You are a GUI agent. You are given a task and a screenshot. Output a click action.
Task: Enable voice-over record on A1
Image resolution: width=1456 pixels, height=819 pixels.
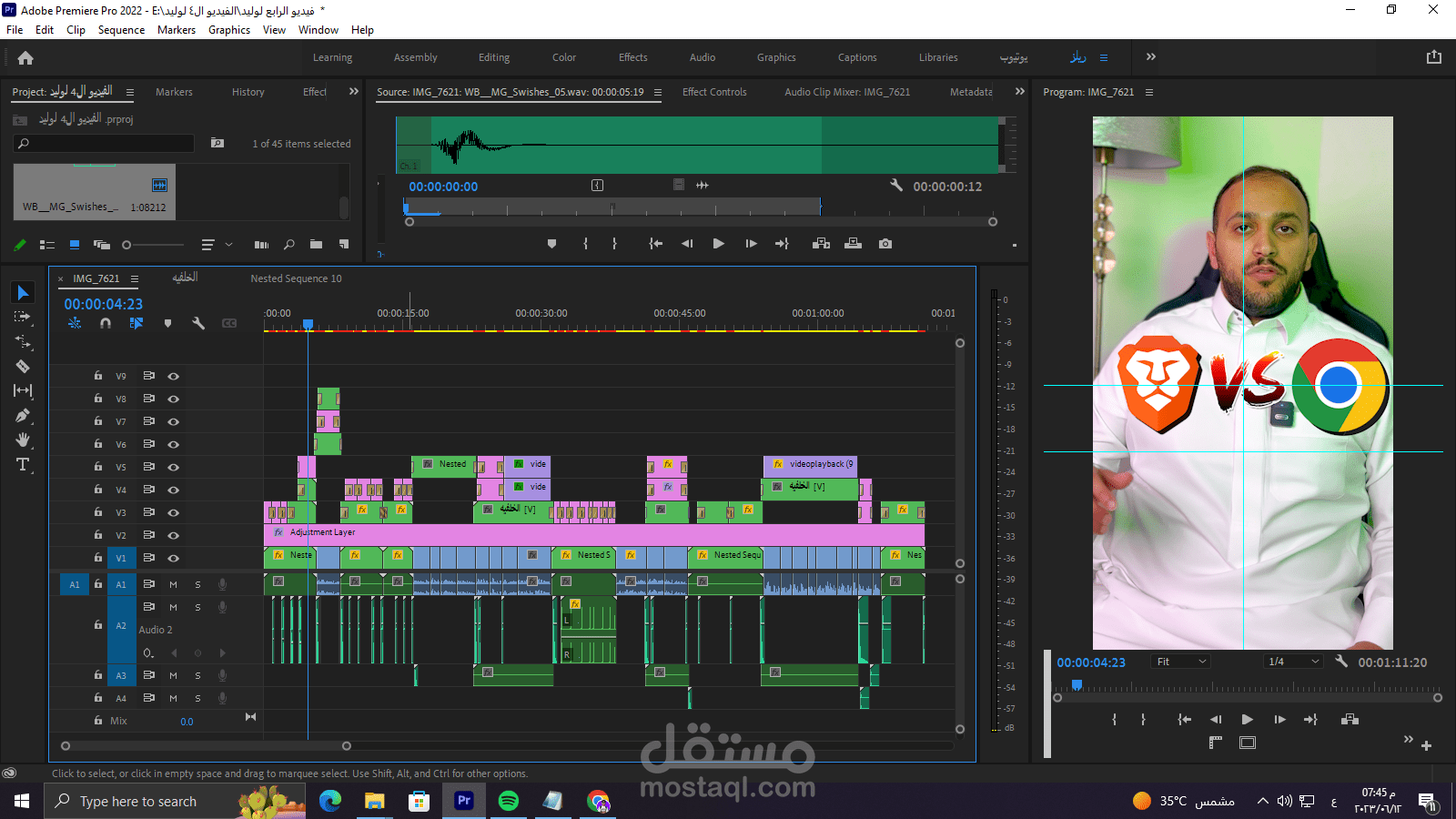(222, 584)
